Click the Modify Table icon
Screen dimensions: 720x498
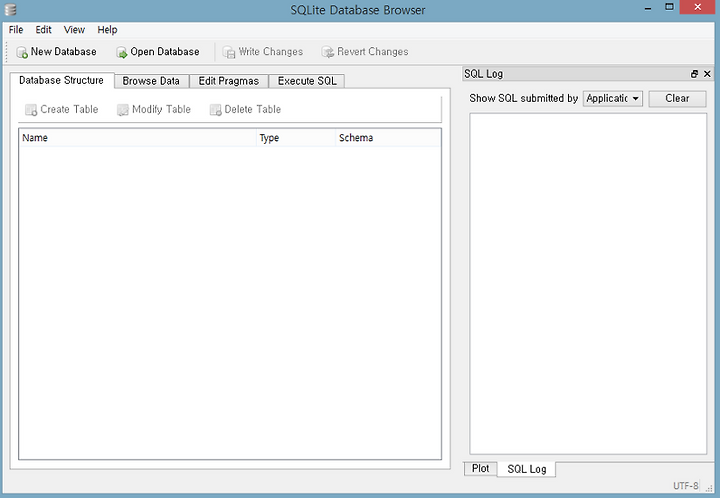pyautogui.click(x=123, y=110)
